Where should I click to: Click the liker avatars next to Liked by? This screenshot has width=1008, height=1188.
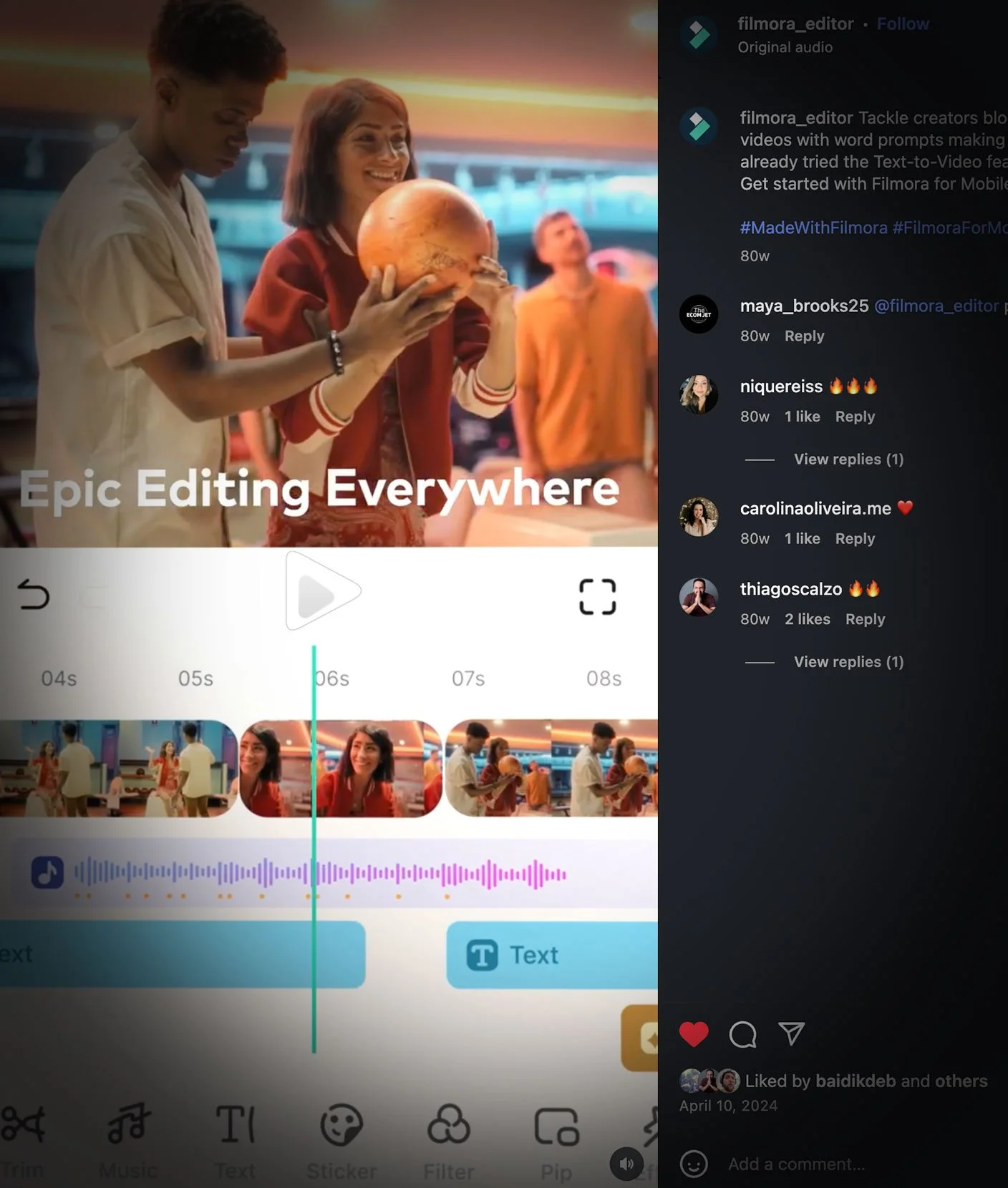pos(709,1081)
